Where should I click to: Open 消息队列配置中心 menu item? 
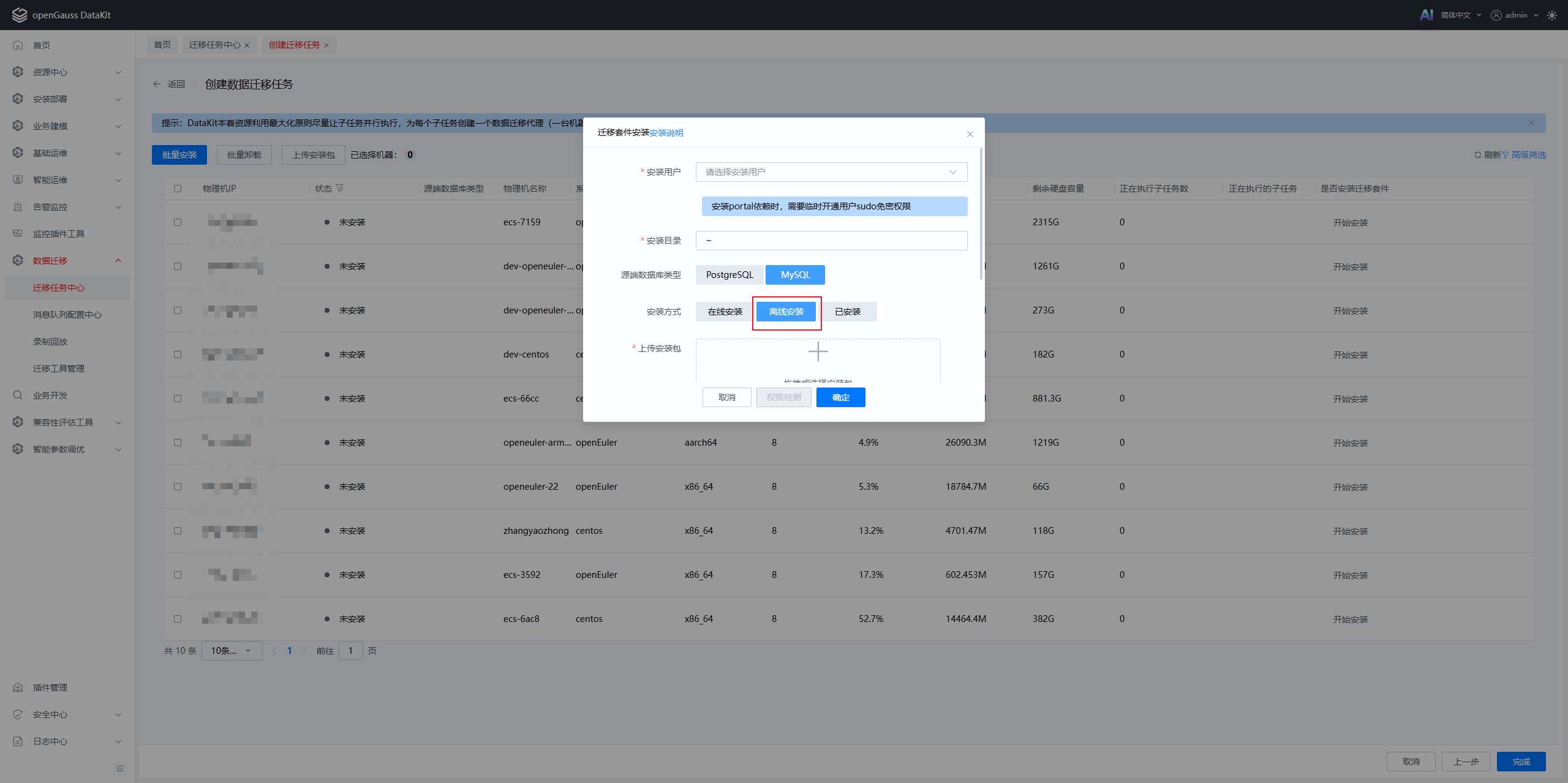pos(67,315)
